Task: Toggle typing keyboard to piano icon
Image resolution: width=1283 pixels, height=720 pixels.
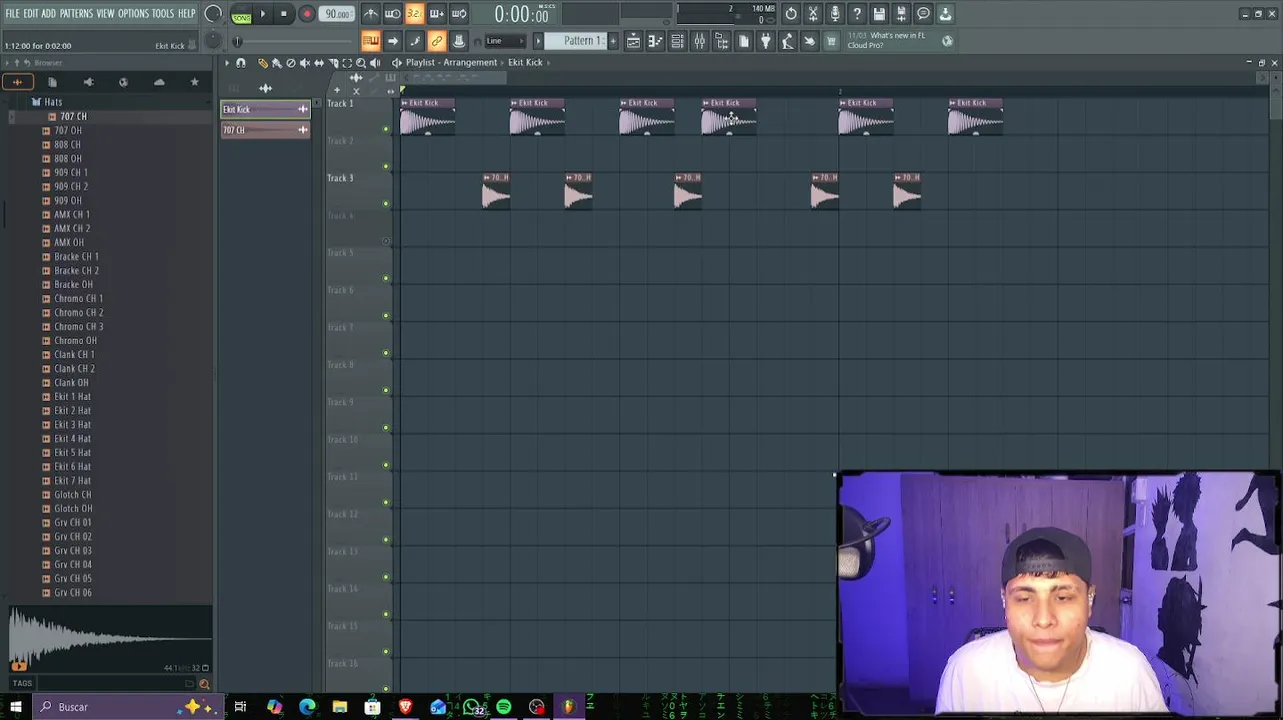Action: coord(370,41)
